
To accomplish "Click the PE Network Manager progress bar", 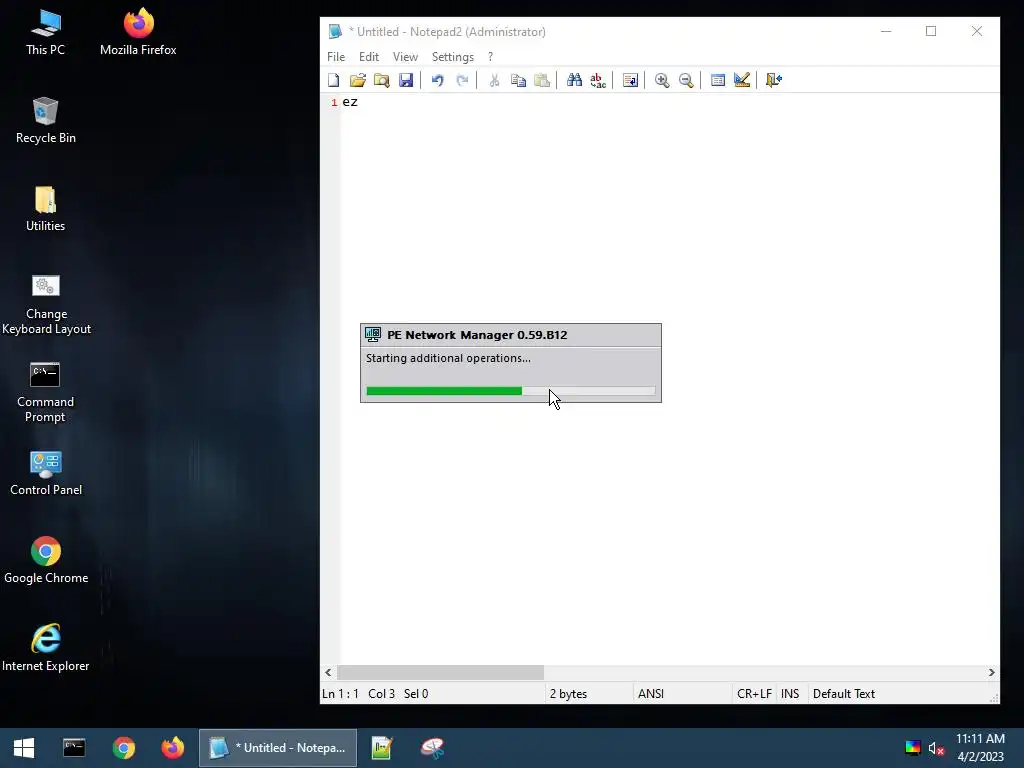I will point(511,391).
